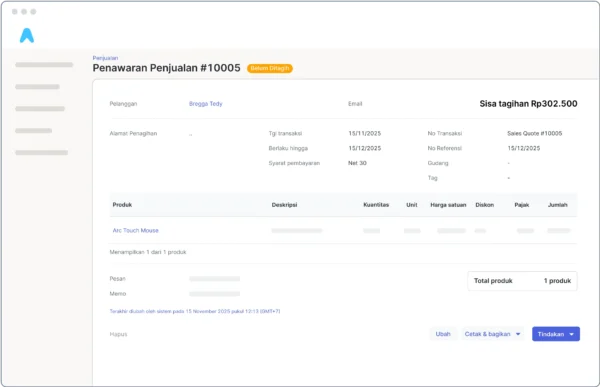Select the fifth sidebar menu item
Screen dimensions: 600x387
pos(42,153)
